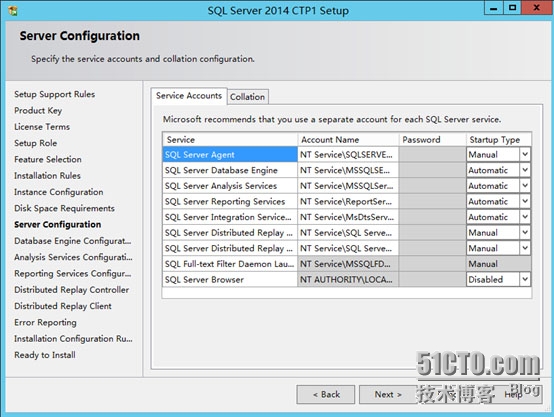
Task: Click the Back button
Action: 326,394
